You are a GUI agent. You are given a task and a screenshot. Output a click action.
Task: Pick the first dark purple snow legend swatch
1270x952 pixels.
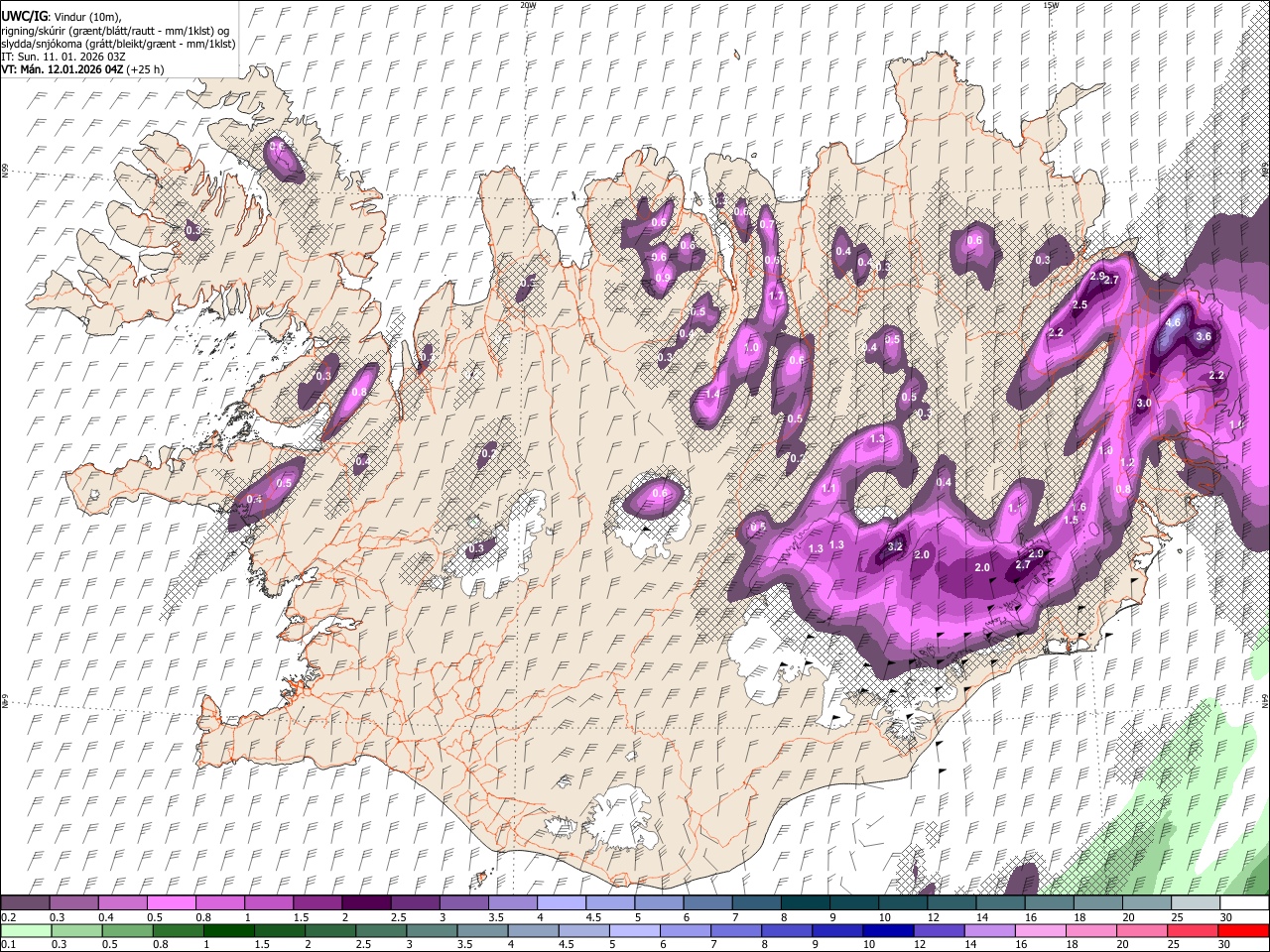25,903
